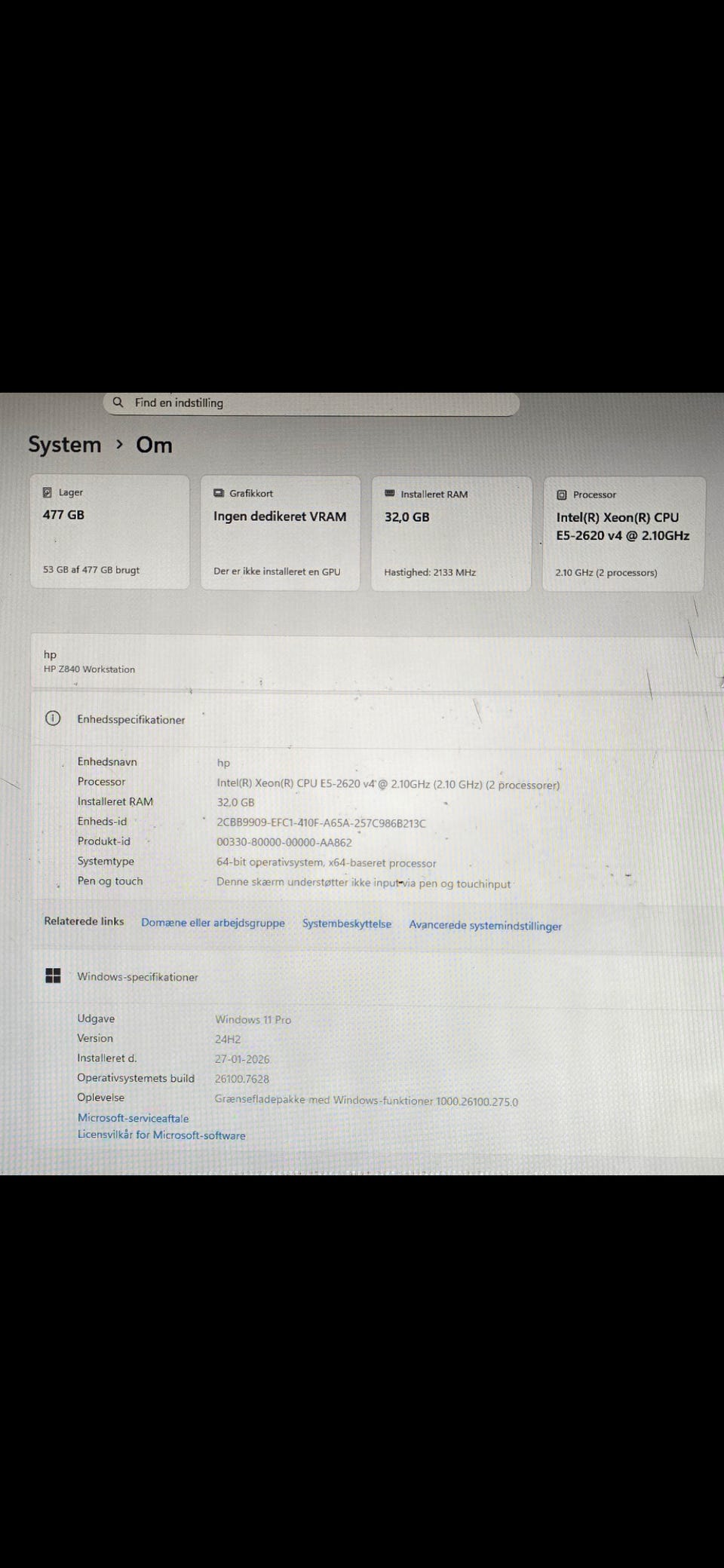Click 'Der er ikke installeret en GPU'
This screenshot has width=724, height=1568.
277,571
